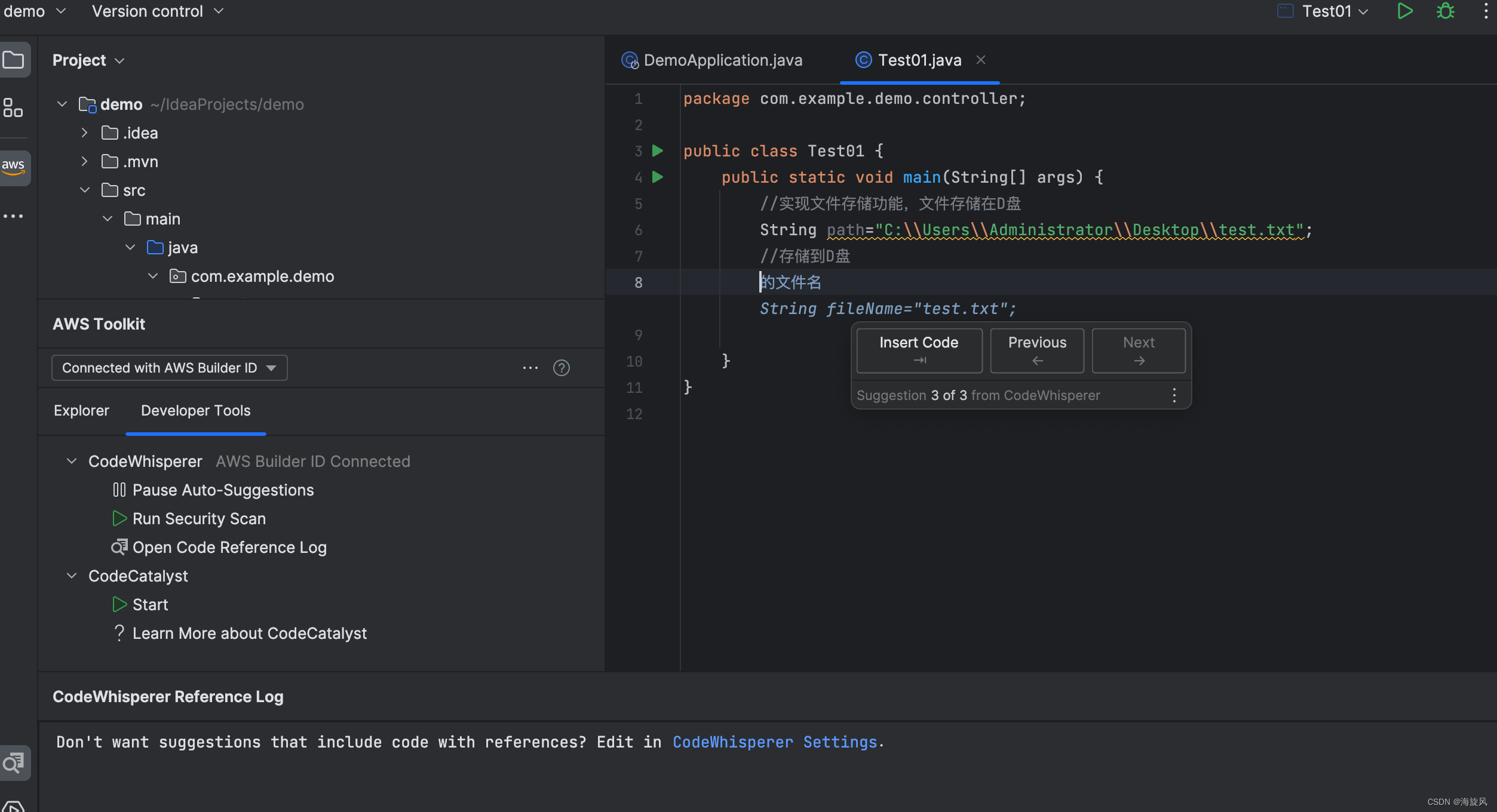Click Insert Code button
Viewport: 1497px width, 812px height.
point(919,351)
